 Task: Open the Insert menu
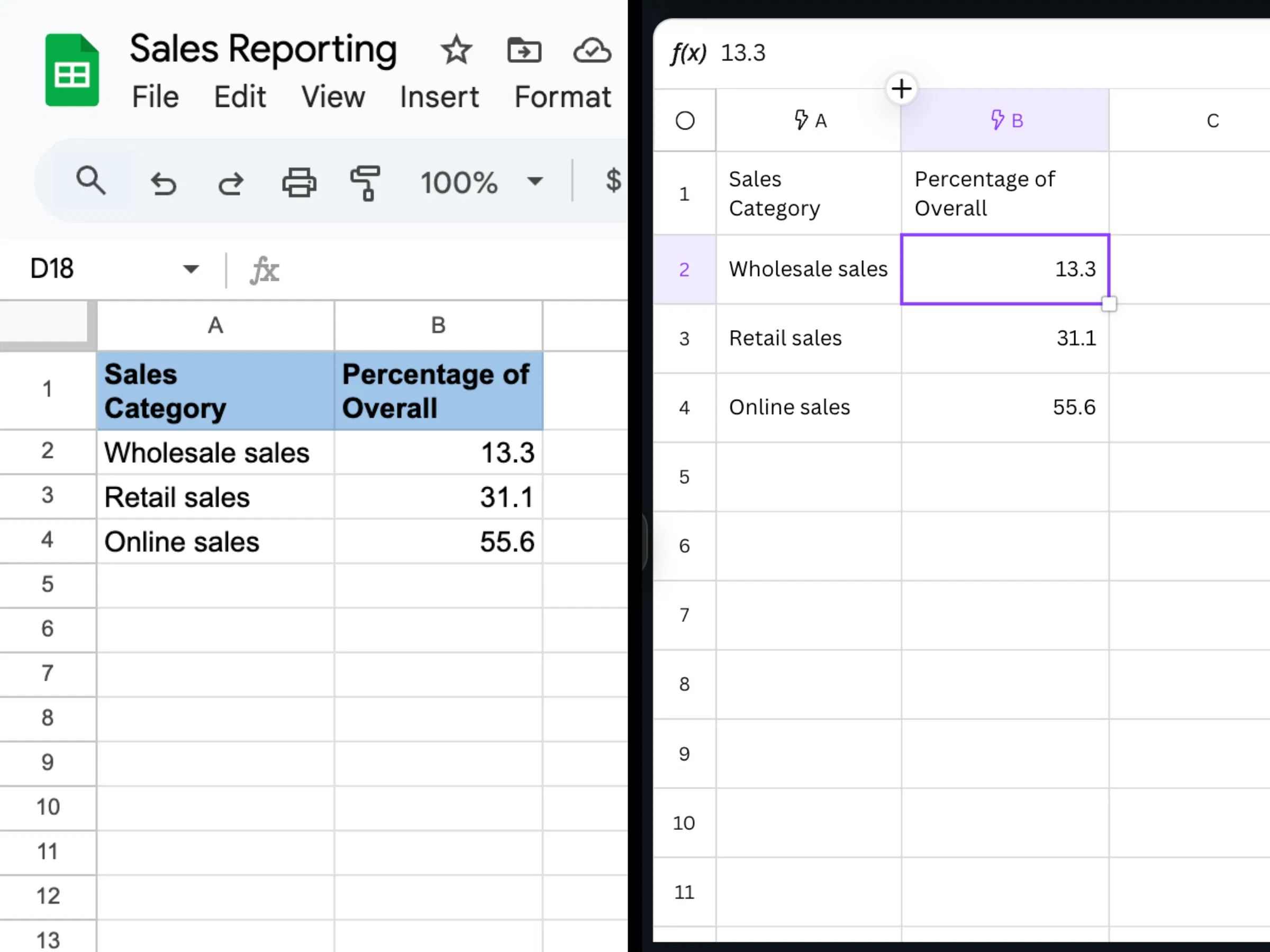(439, 96)
